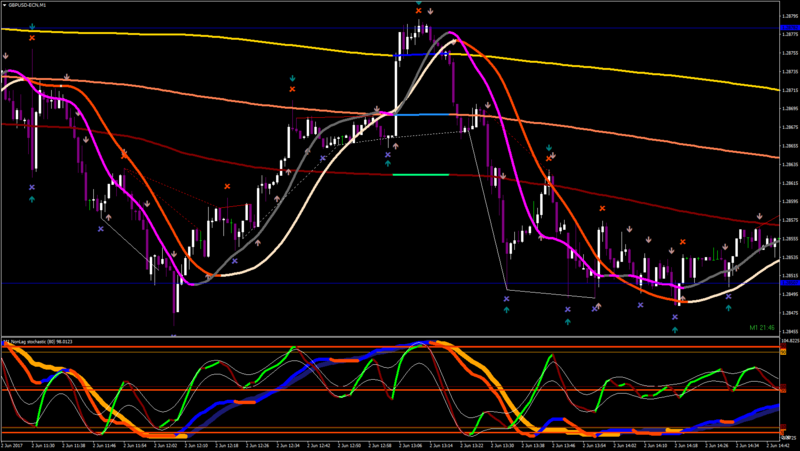
Task: Click the 2 Jun 12:34 time label
Action: pos(287,445)
